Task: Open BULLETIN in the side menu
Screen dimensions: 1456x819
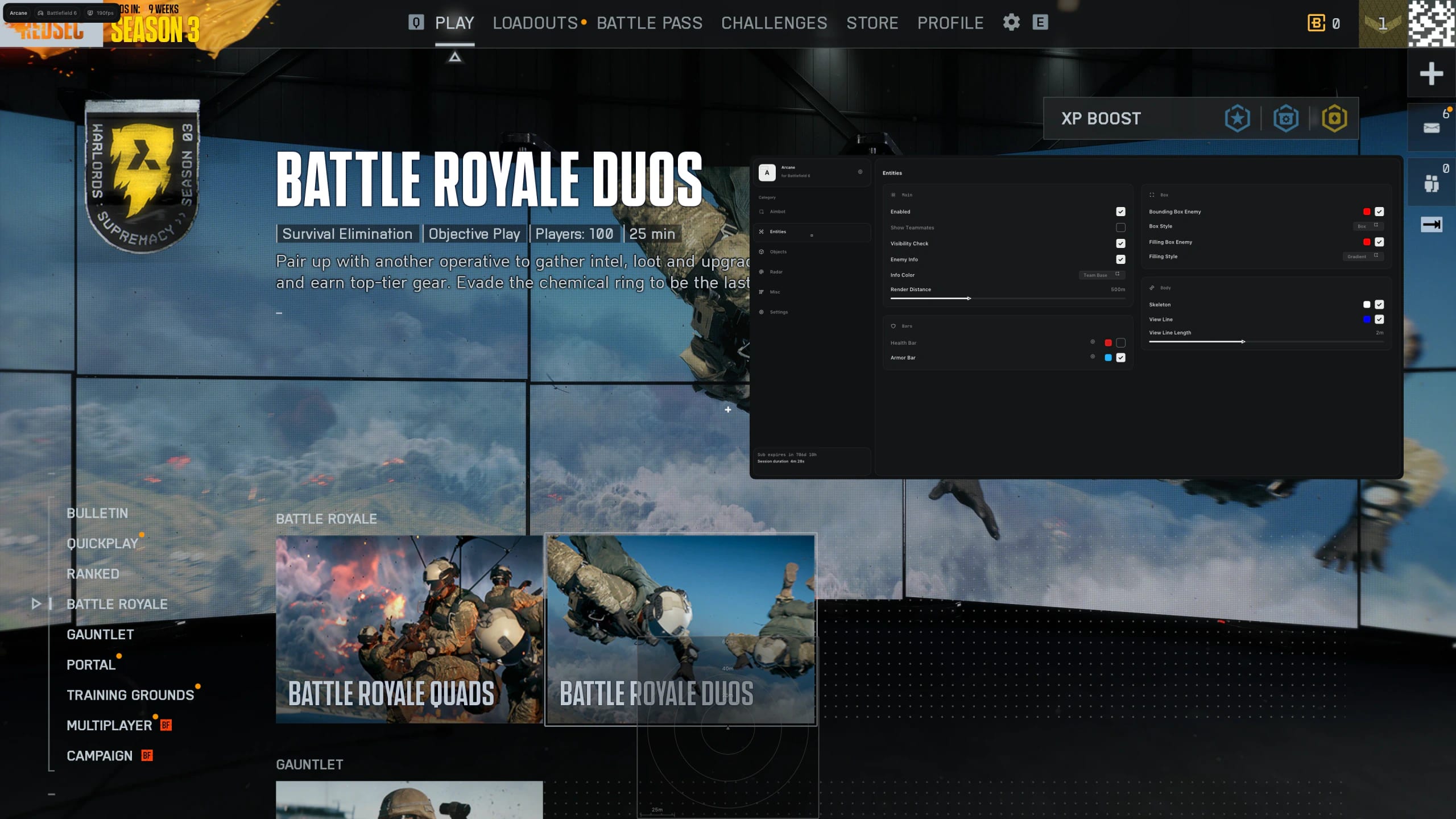Action: coord(97,513)
